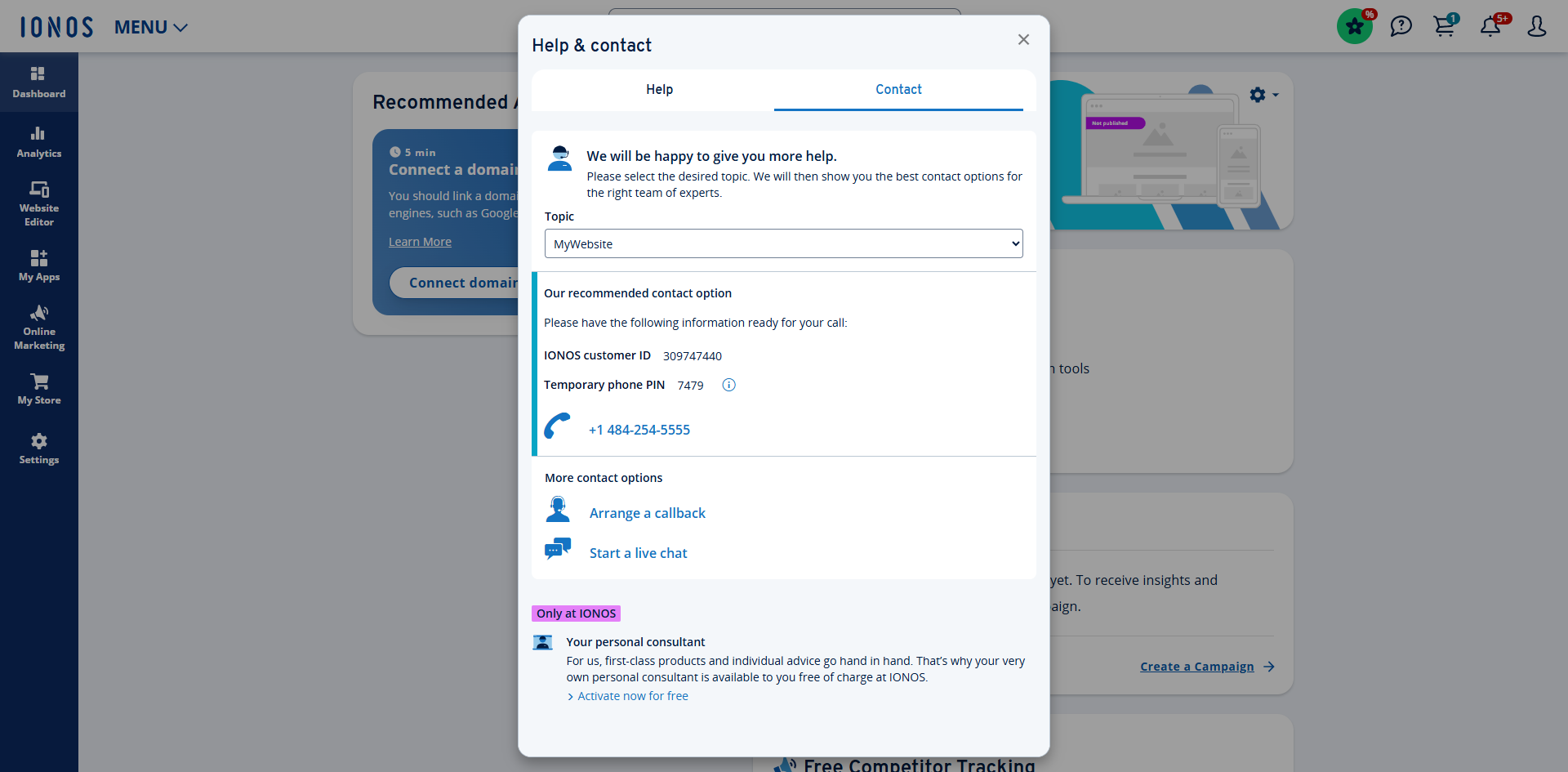Image resolution: width=1568 pixels, height=772 pixels.
Task: Open the shopping cart icon
Action: [1444, 26]
